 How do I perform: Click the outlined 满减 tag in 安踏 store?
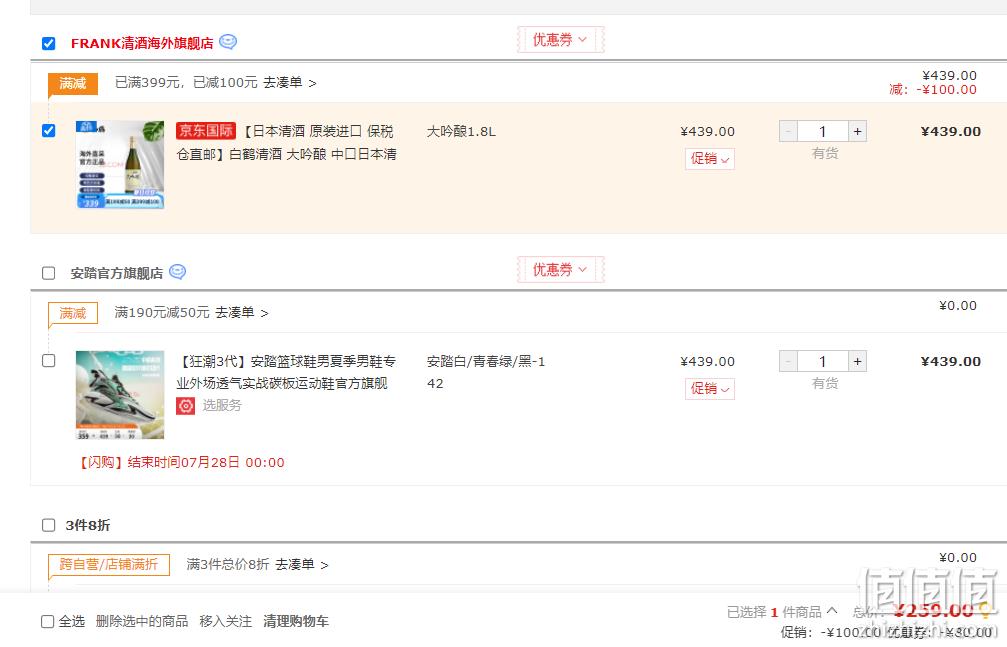(x=73, y=314)
